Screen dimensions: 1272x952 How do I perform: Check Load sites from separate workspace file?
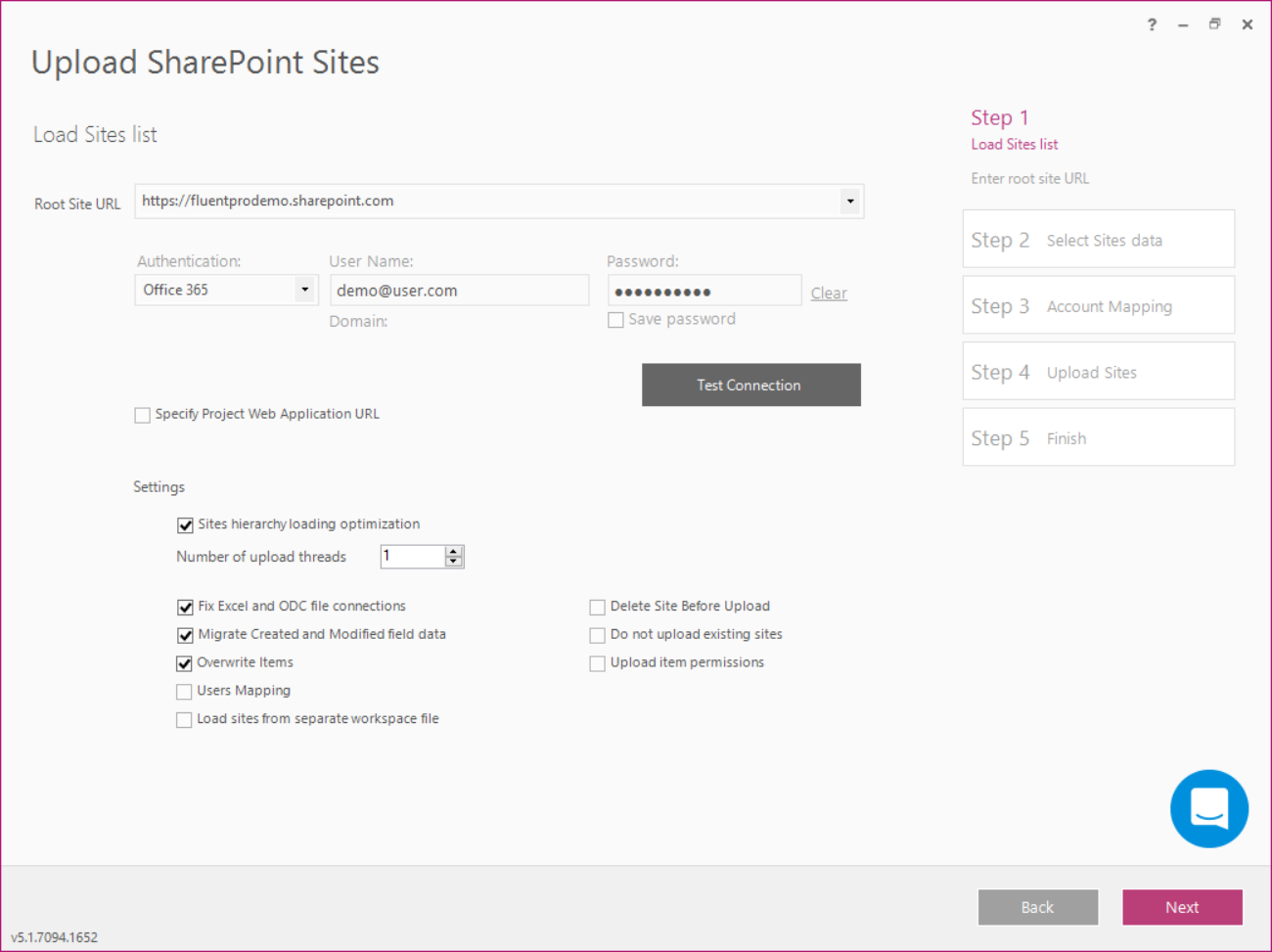184,720
